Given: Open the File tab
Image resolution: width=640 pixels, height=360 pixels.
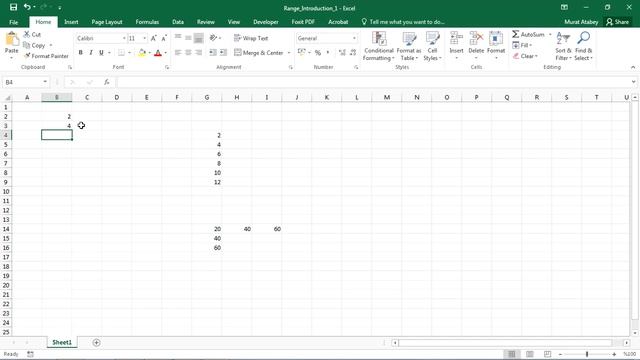Looking at the screenshot, I should click(13, 22).
